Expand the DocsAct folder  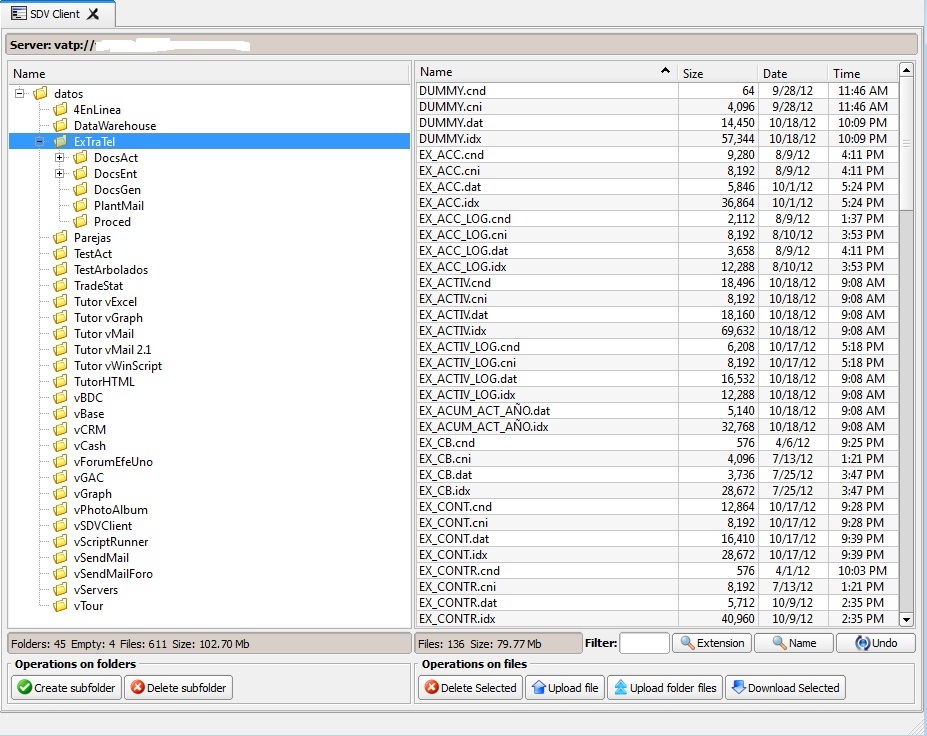pos(59,157)
